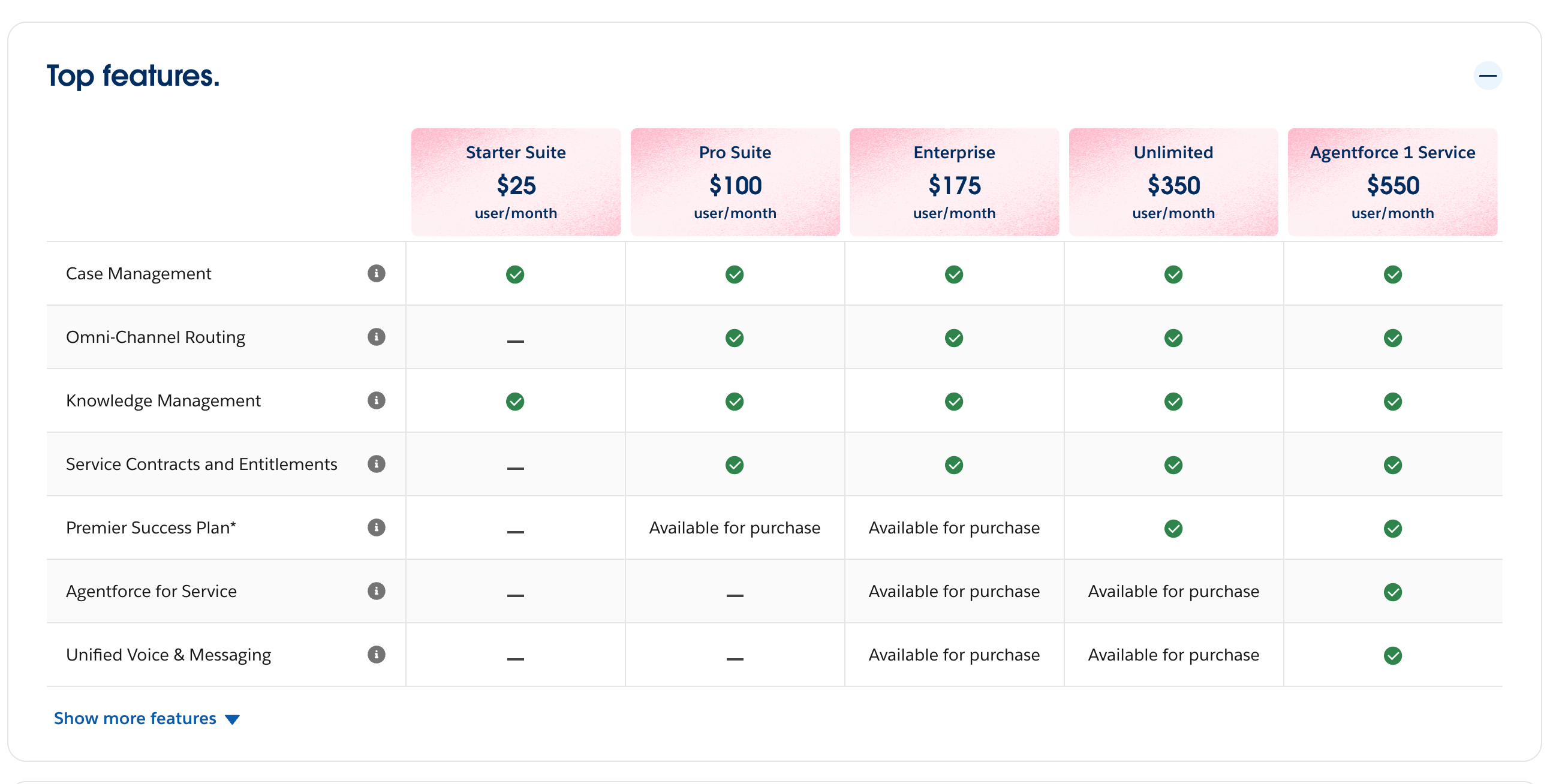
Task: Click Agentforce for Service checkmark under Agentforce 1 Service
Action: [1393, 593]
